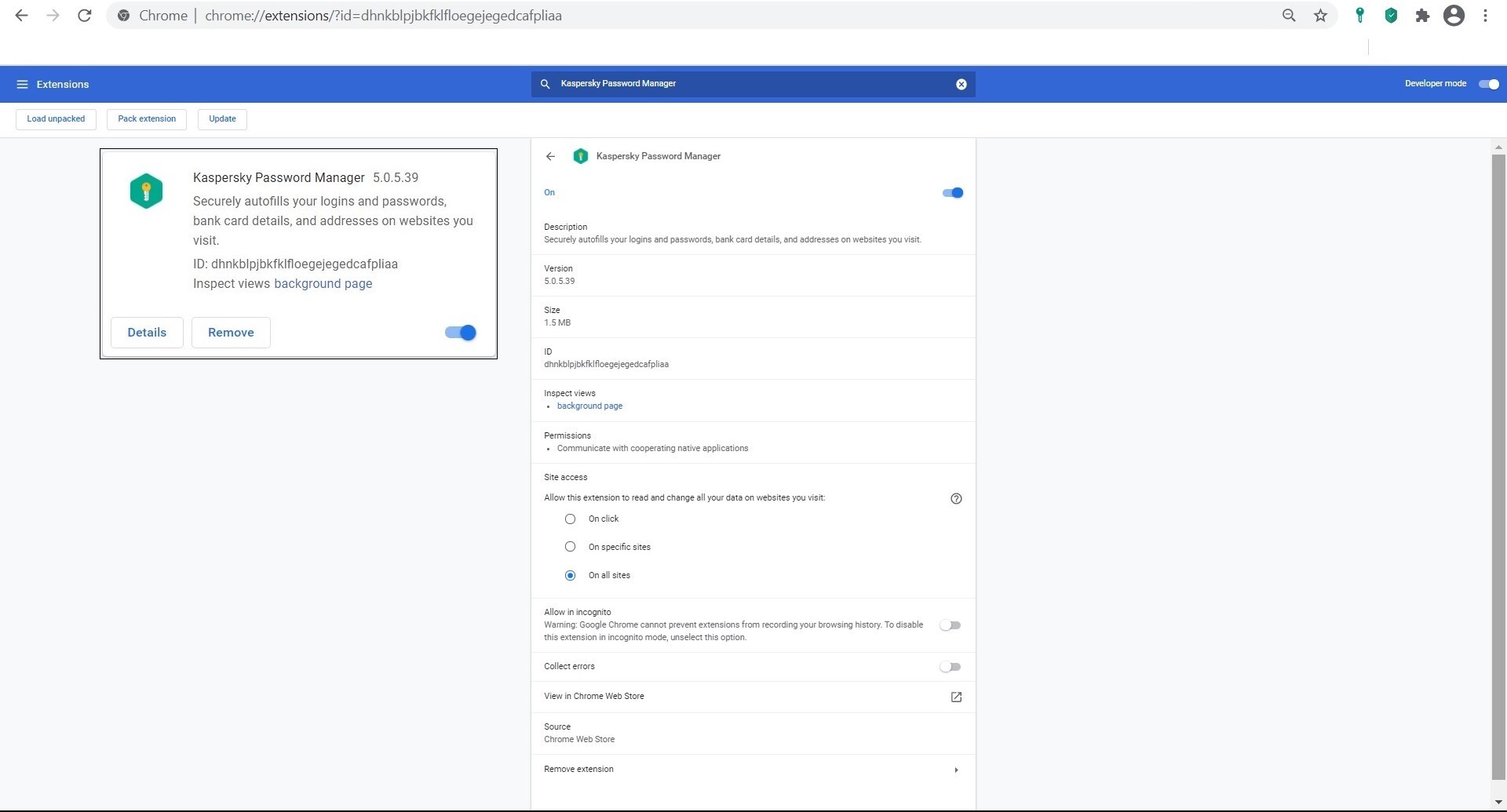Click the search magnifier in extensions search
Screen dimensions: 1507x812
[x=545, y=84]
